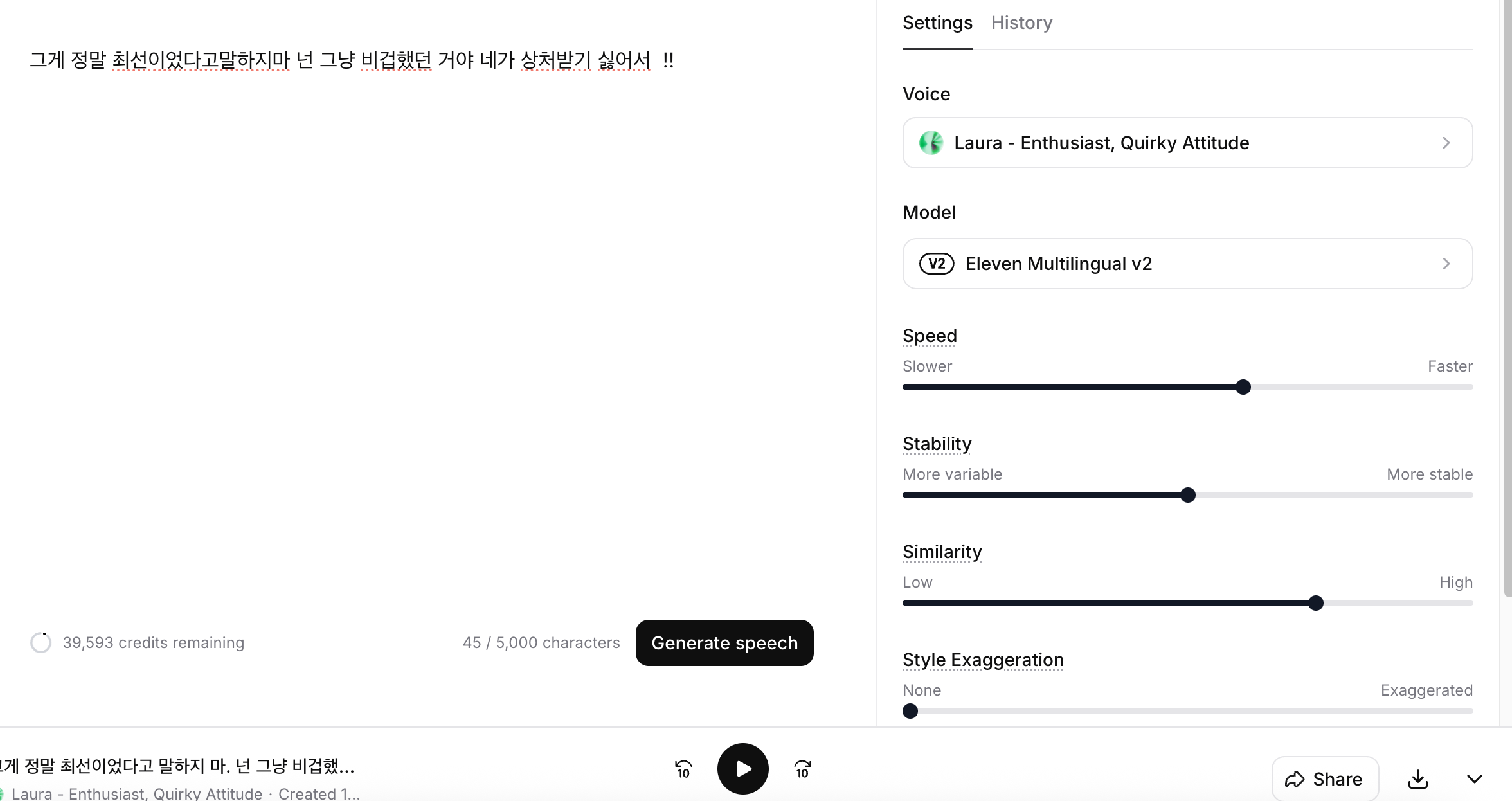Click the Similarity slider handle
1512x801 pixels.
(1316, 603)
